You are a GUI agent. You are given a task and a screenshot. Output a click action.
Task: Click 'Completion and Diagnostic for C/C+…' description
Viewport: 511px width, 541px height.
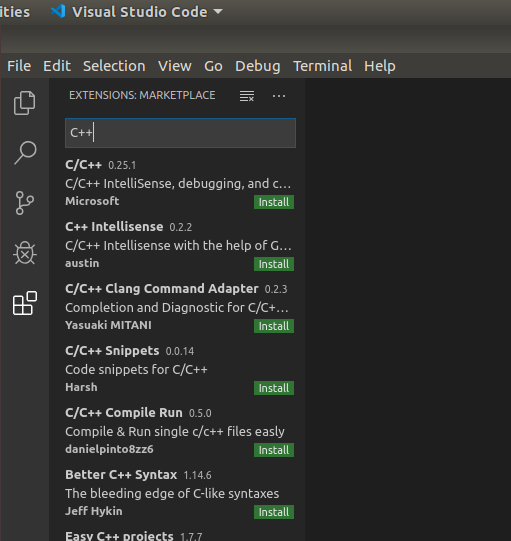(177, 308)
